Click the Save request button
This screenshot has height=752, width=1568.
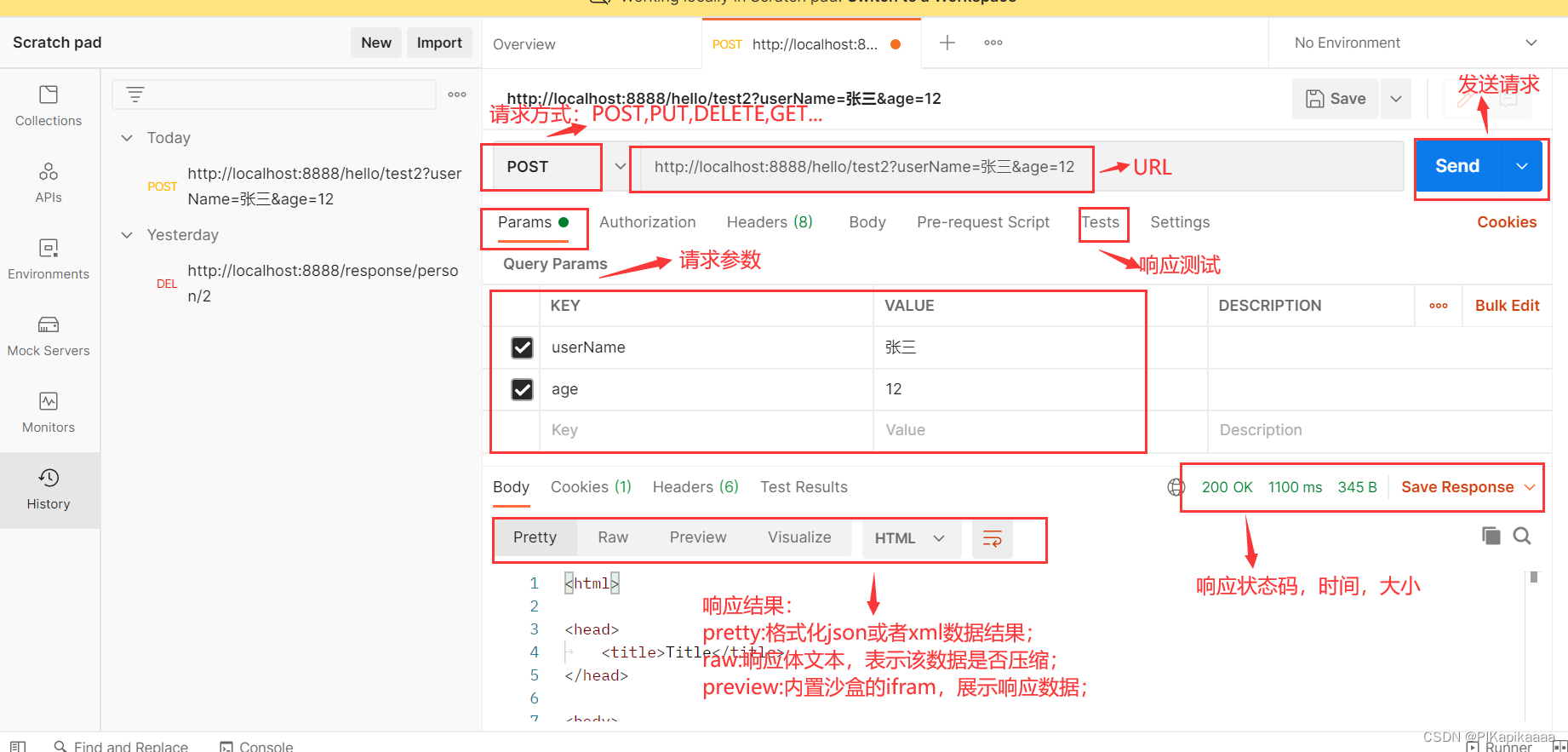1336,99
